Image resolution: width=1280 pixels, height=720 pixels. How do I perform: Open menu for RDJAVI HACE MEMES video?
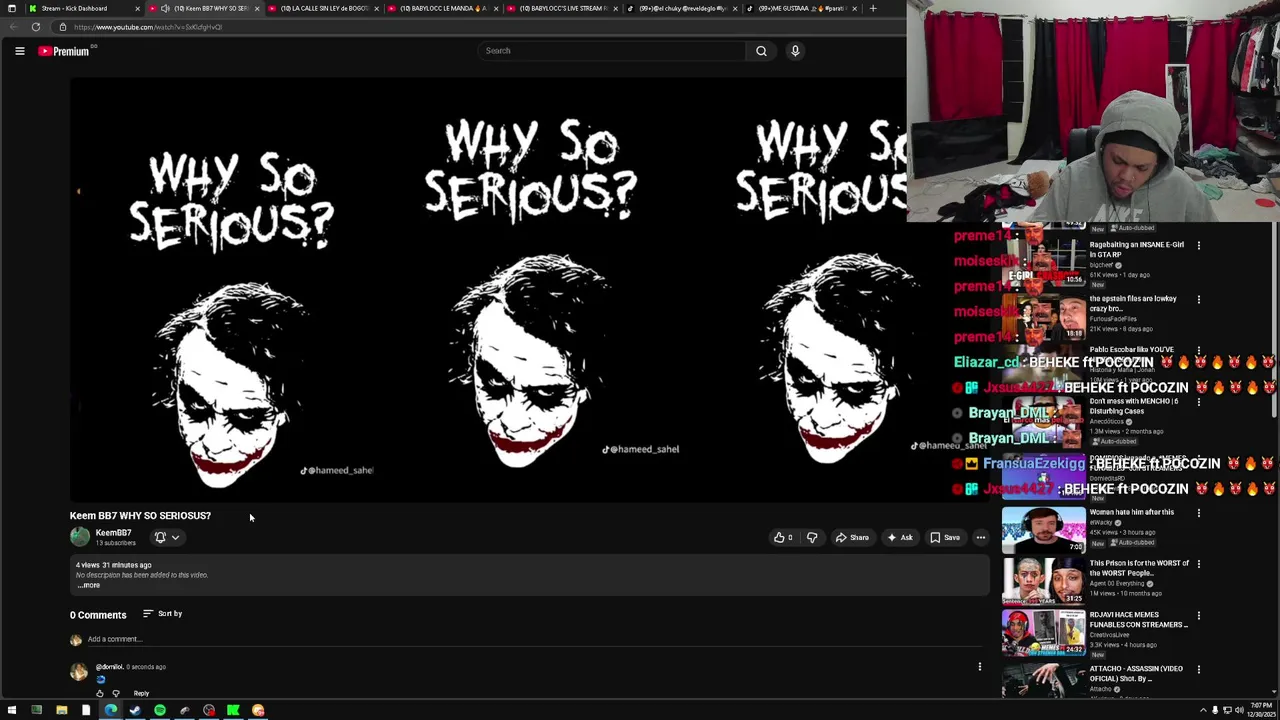(x=1199, y=616)
